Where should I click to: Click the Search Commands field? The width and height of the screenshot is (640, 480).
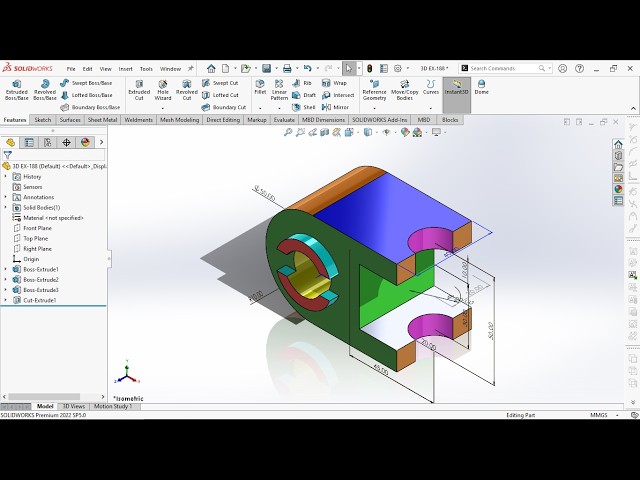507,69
